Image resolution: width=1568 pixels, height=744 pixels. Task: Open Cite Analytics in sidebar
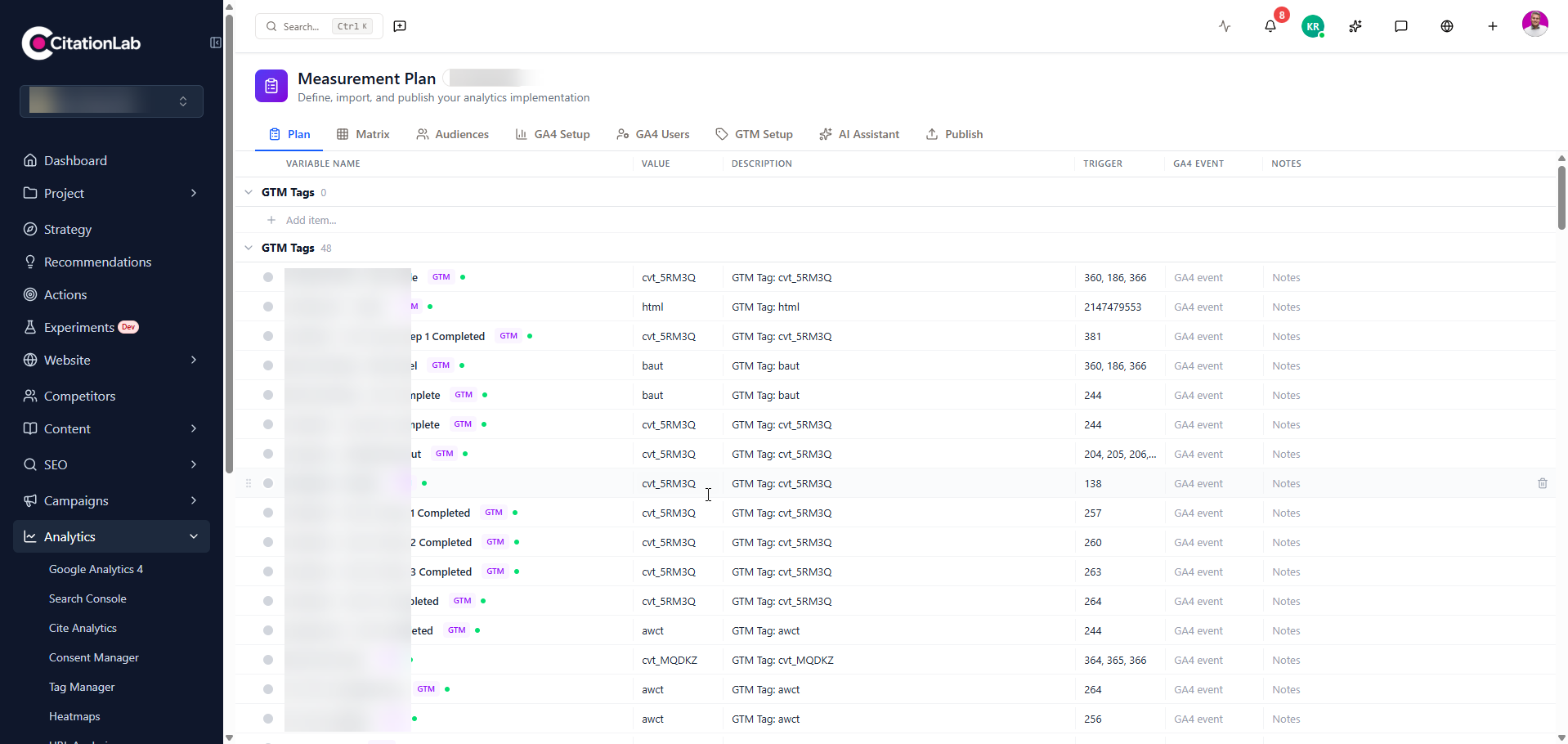[x=83, y=628]
